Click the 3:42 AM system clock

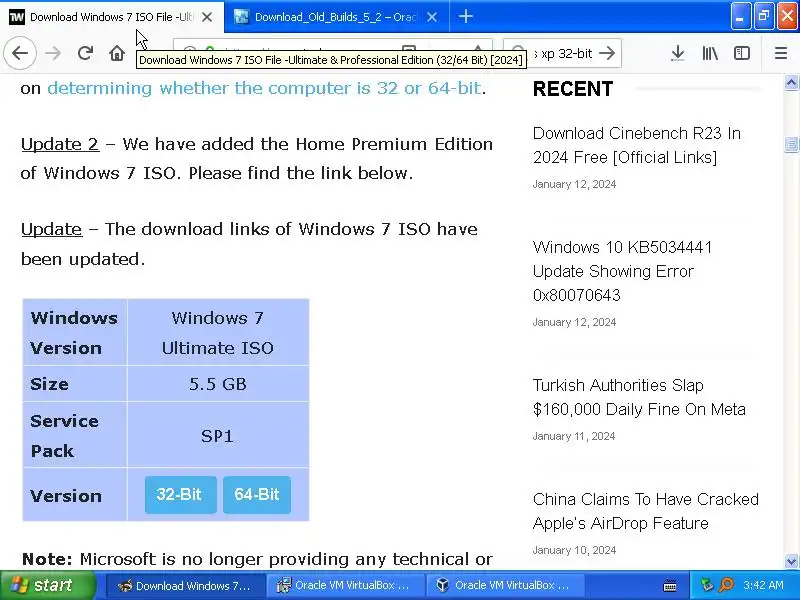[x=763, y=585]
